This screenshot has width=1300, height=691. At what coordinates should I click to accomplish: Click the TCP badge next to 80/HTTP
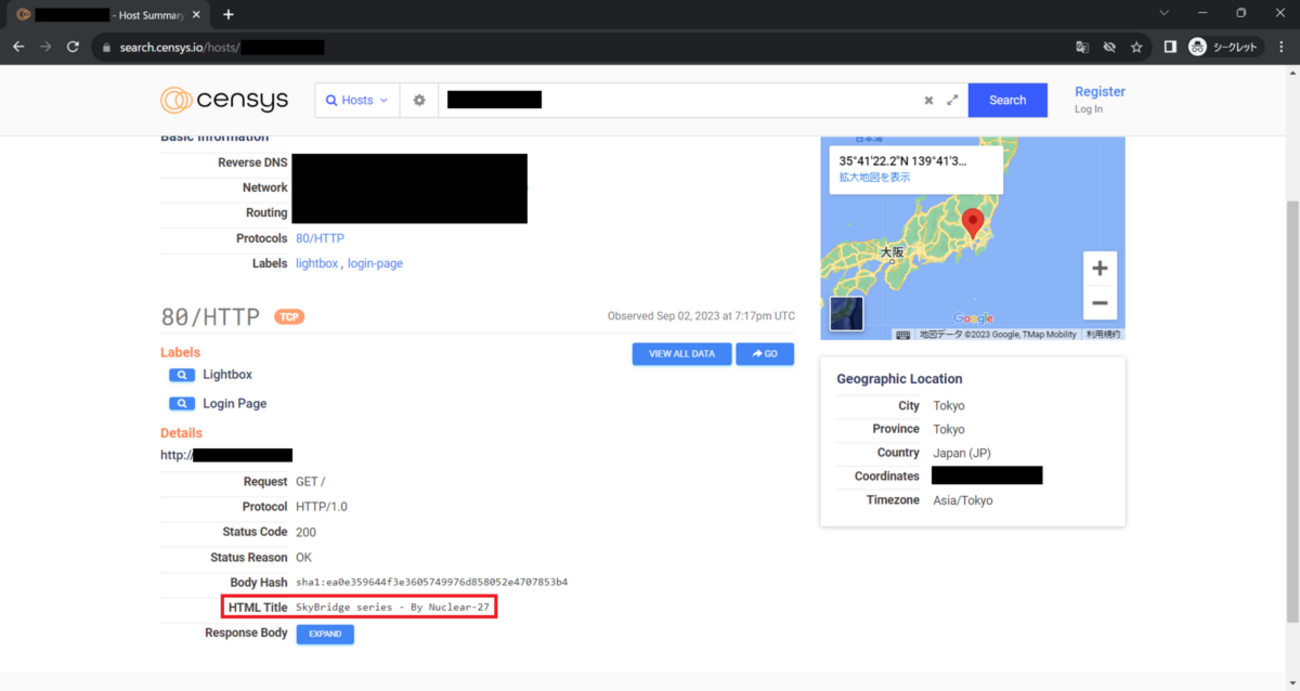tap(289, 317)
